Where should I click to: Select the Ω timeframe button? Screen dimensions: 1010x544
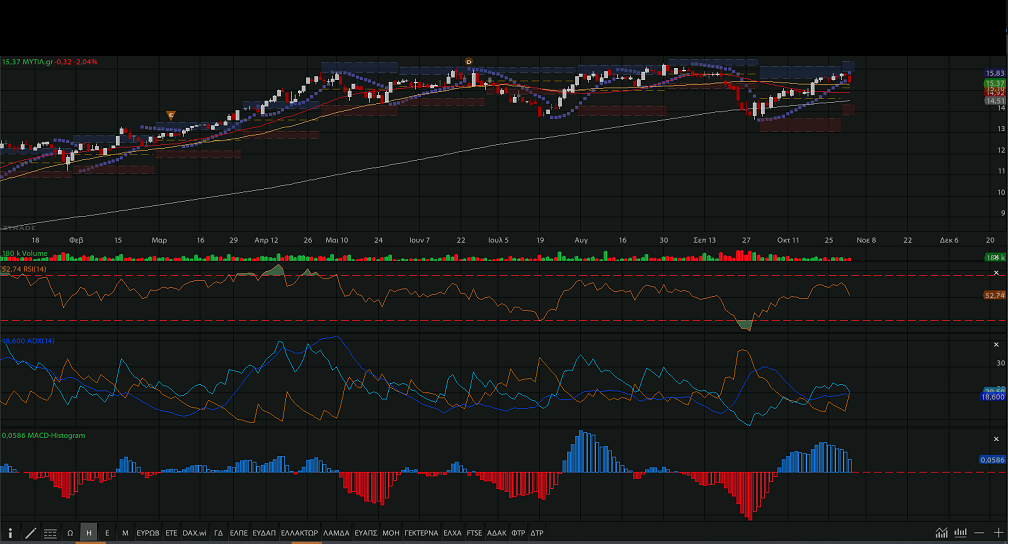pos(70,533)
